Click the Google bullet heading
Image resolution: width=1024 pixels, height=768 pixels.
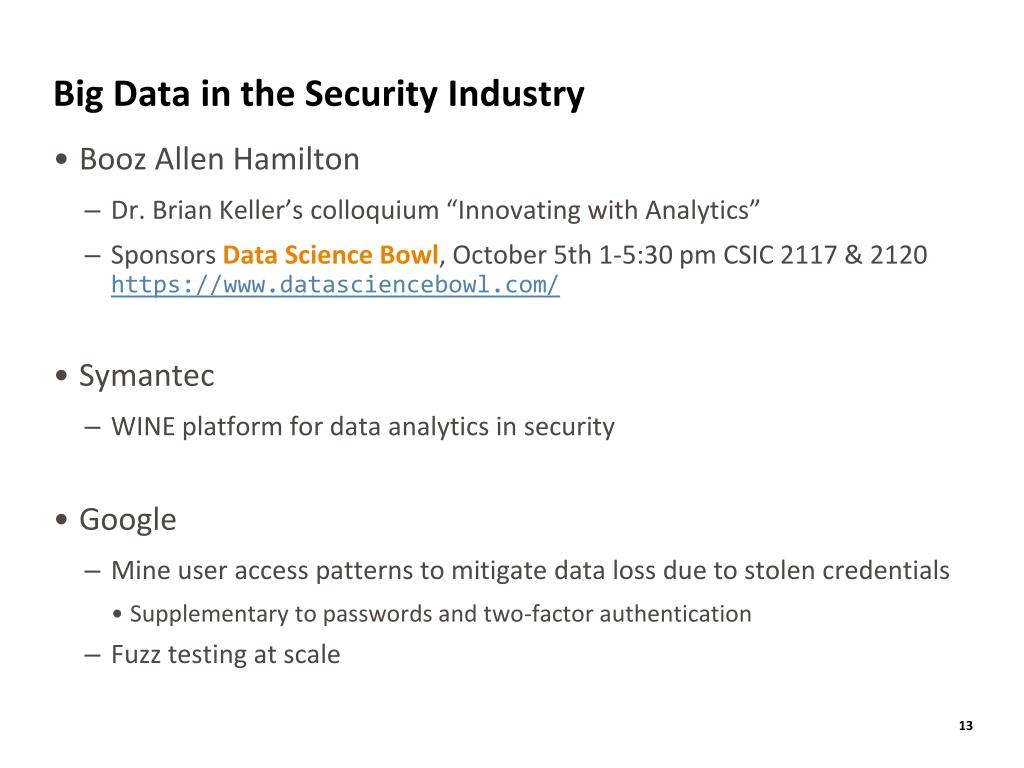127,520
